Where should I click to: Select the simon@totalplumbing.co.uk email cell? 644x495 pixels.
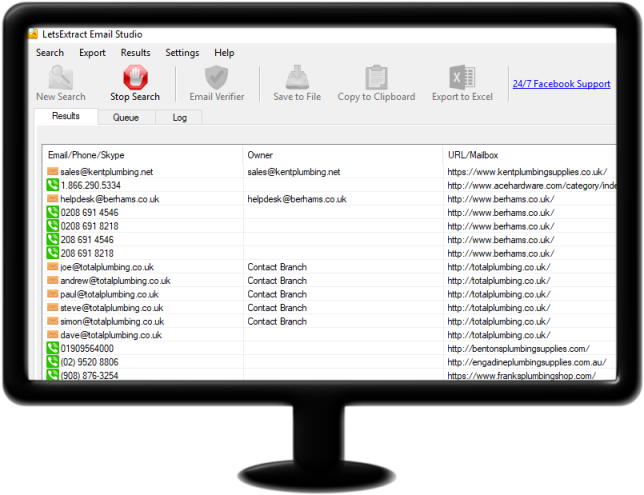click(x=112, y=321)
